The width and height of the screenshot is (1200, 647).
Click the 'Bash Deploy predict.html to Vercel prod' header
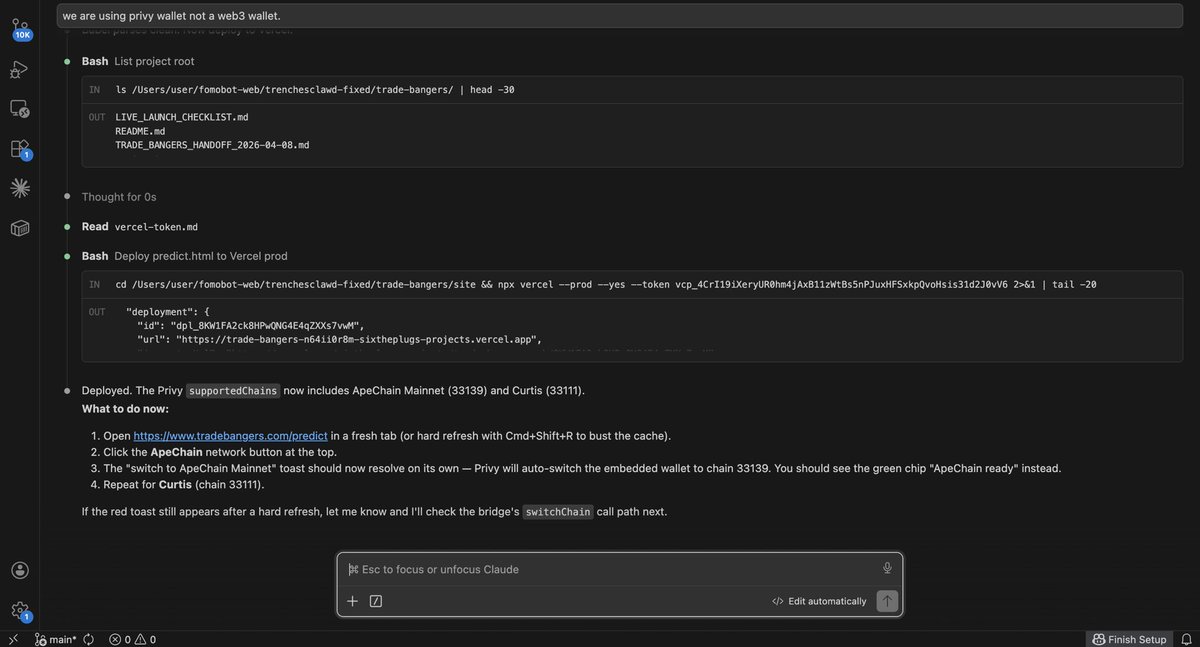click(x=184, y=256)
